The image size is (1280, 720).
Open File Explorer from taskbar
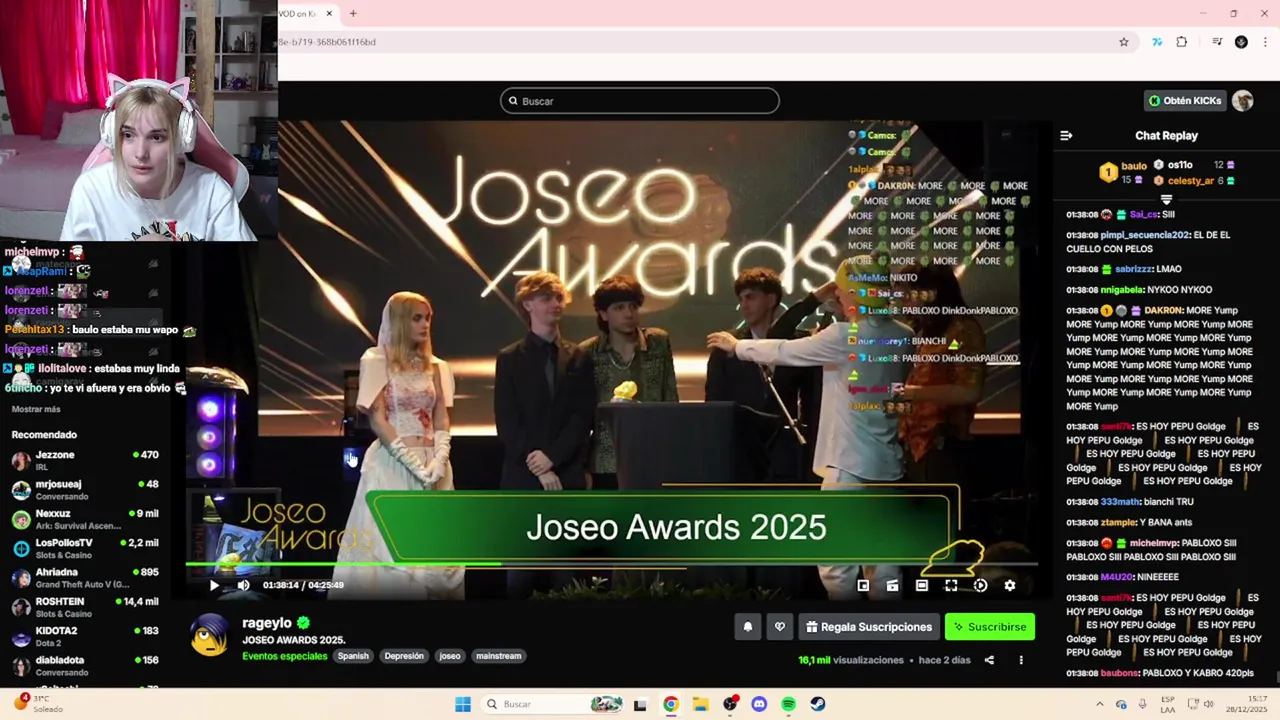(700, 704)
